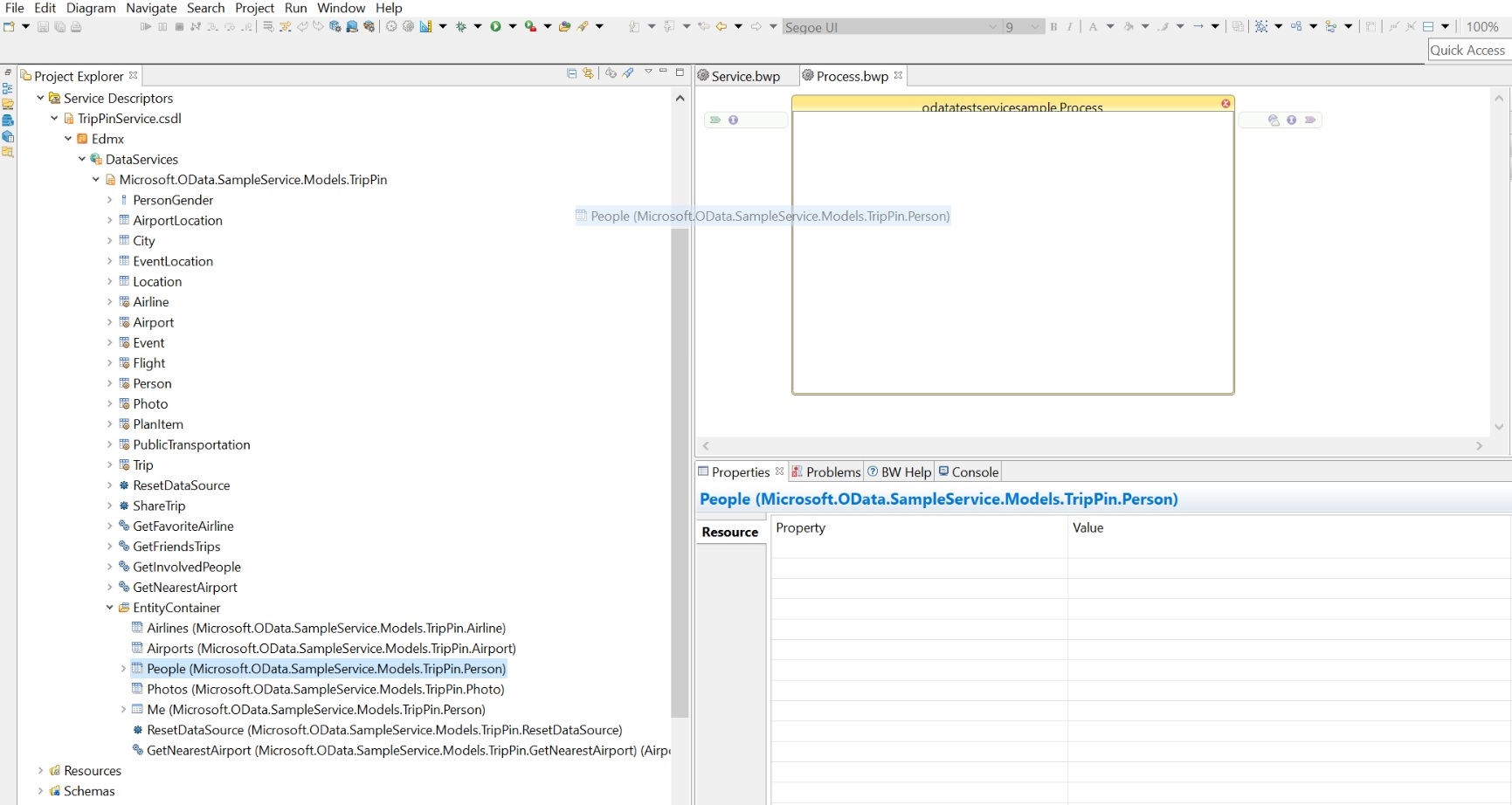Open the zoom percentage combo box
1512x805 pixels.
(x=1482, y=27)
